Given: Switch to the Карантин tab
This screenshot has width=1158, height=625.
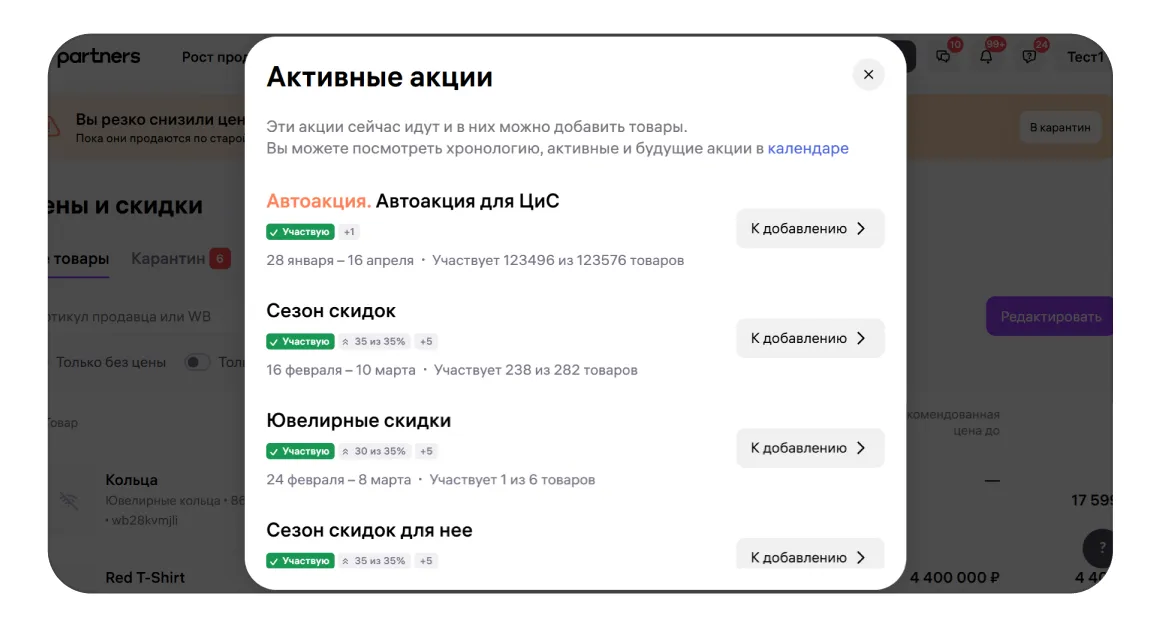Looking at the screenshot, I should coord(168,259).
